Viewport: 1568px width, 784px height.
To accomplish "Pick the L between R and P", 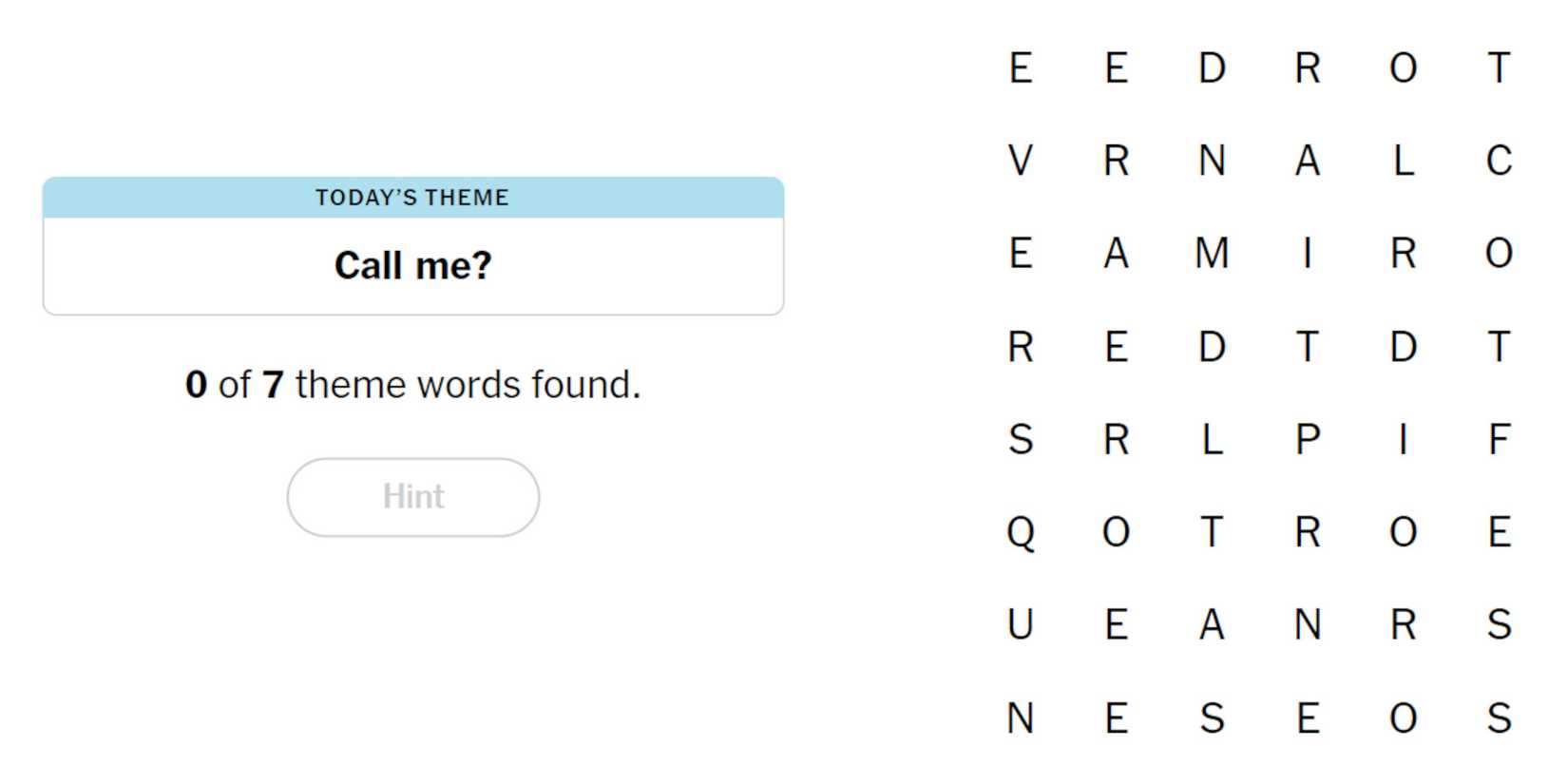I will coord(1212,439).
